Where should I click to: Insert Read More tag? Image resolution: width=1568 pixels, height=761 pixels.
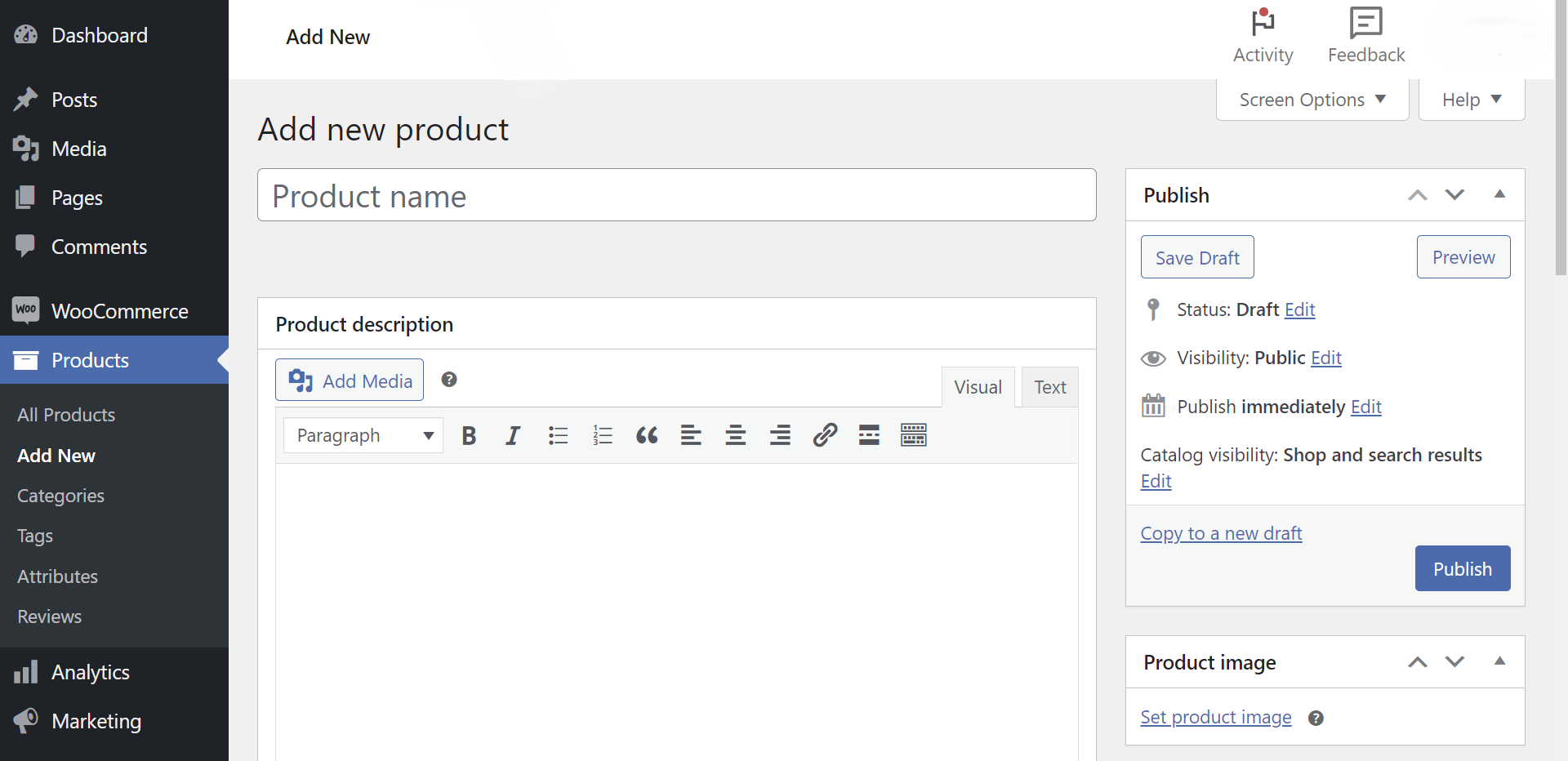[x=869, y=435]
